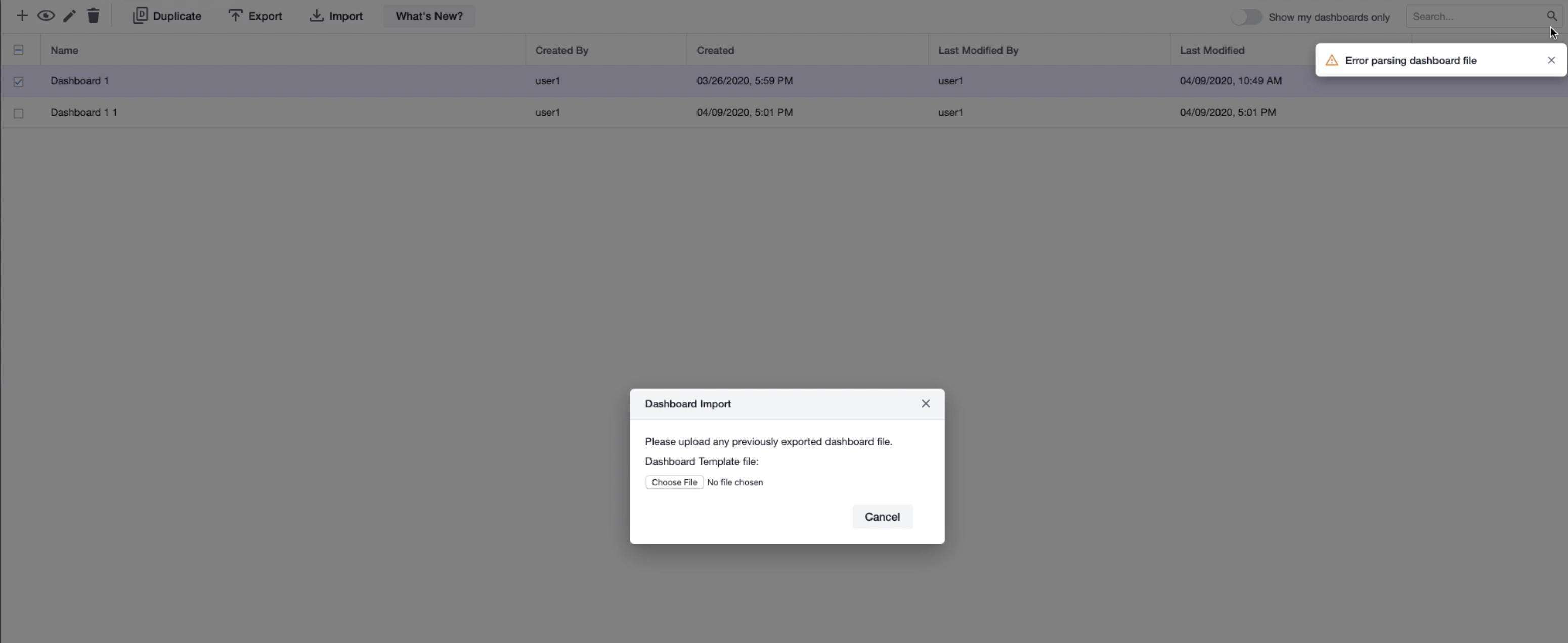1568x643 pixels.
Task: Click Cancel in the import dialog
Action: 882,517
